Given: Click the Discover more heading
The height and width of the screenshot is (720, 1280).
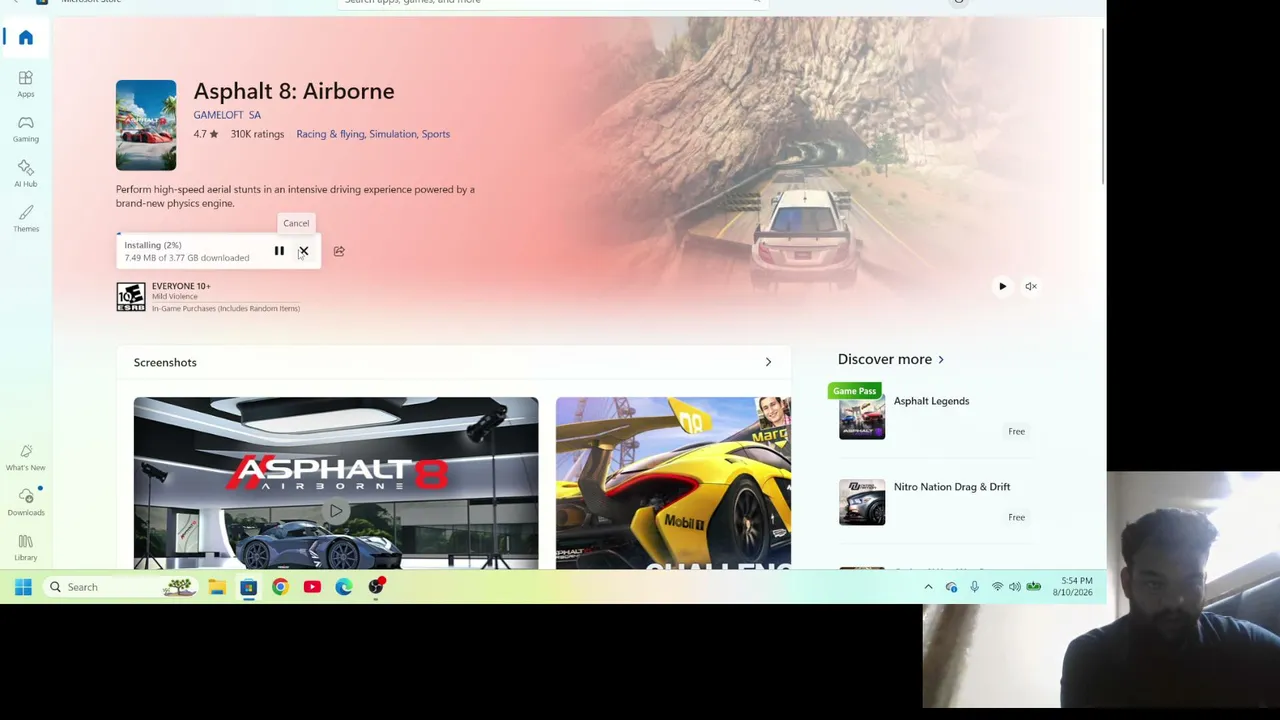Looking at the screenshot, I should point(884,359).
